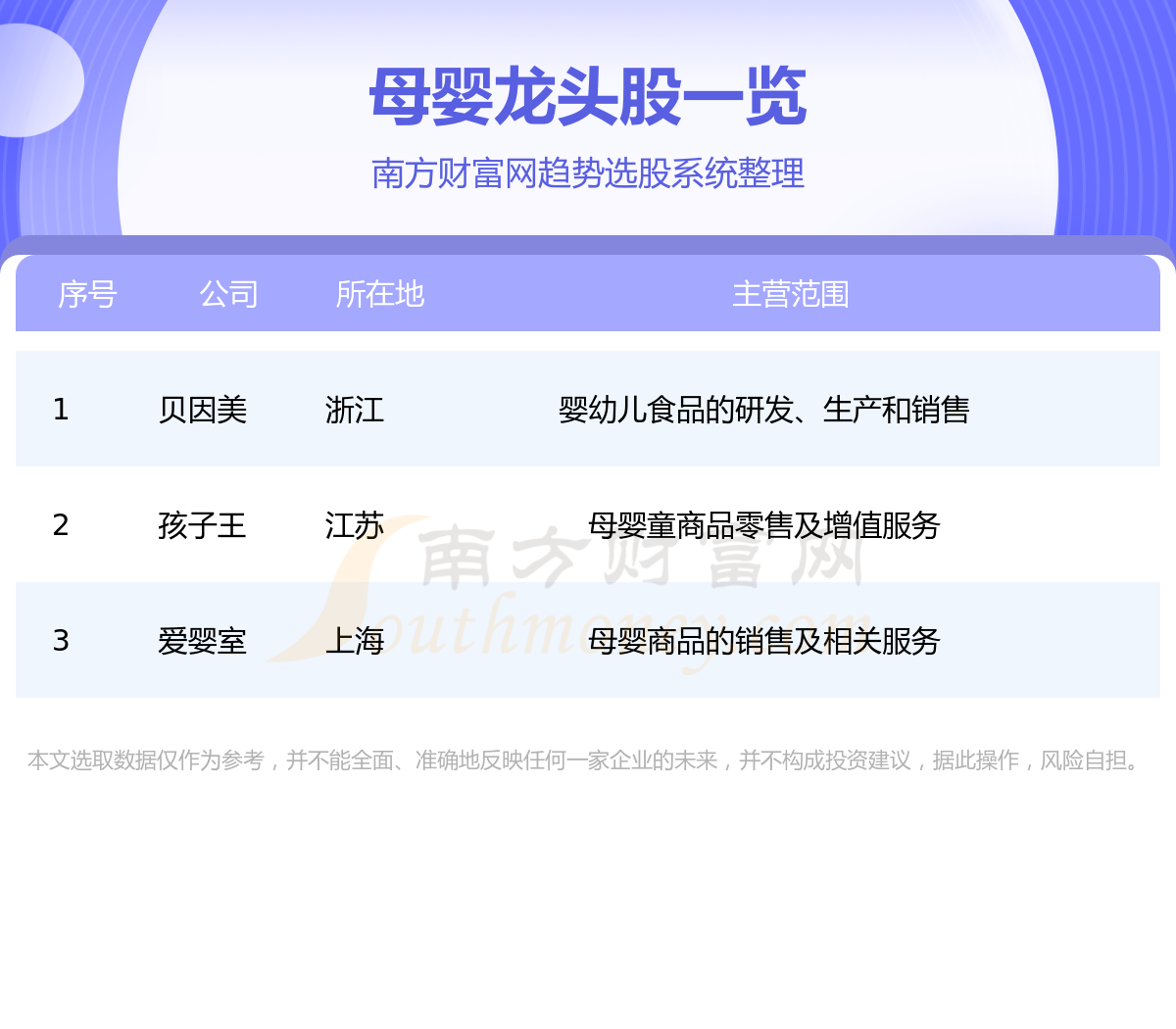The height and width of the screenshot is (1029, 1176).
Task: Select the location cell 浙江
Action: coord(355,410)
